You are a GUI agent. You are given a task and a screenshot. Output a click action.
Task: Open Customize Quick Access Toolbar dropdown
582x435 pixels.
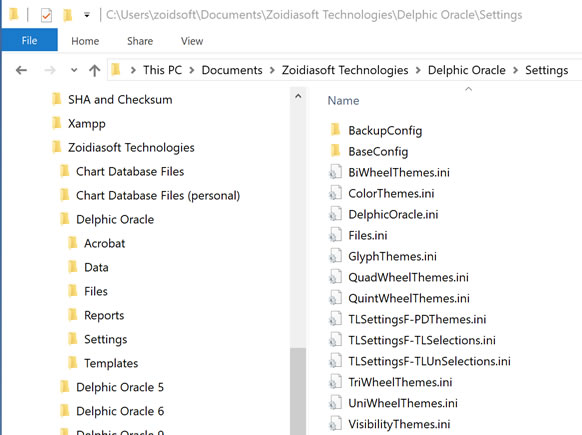pos(87,15)
